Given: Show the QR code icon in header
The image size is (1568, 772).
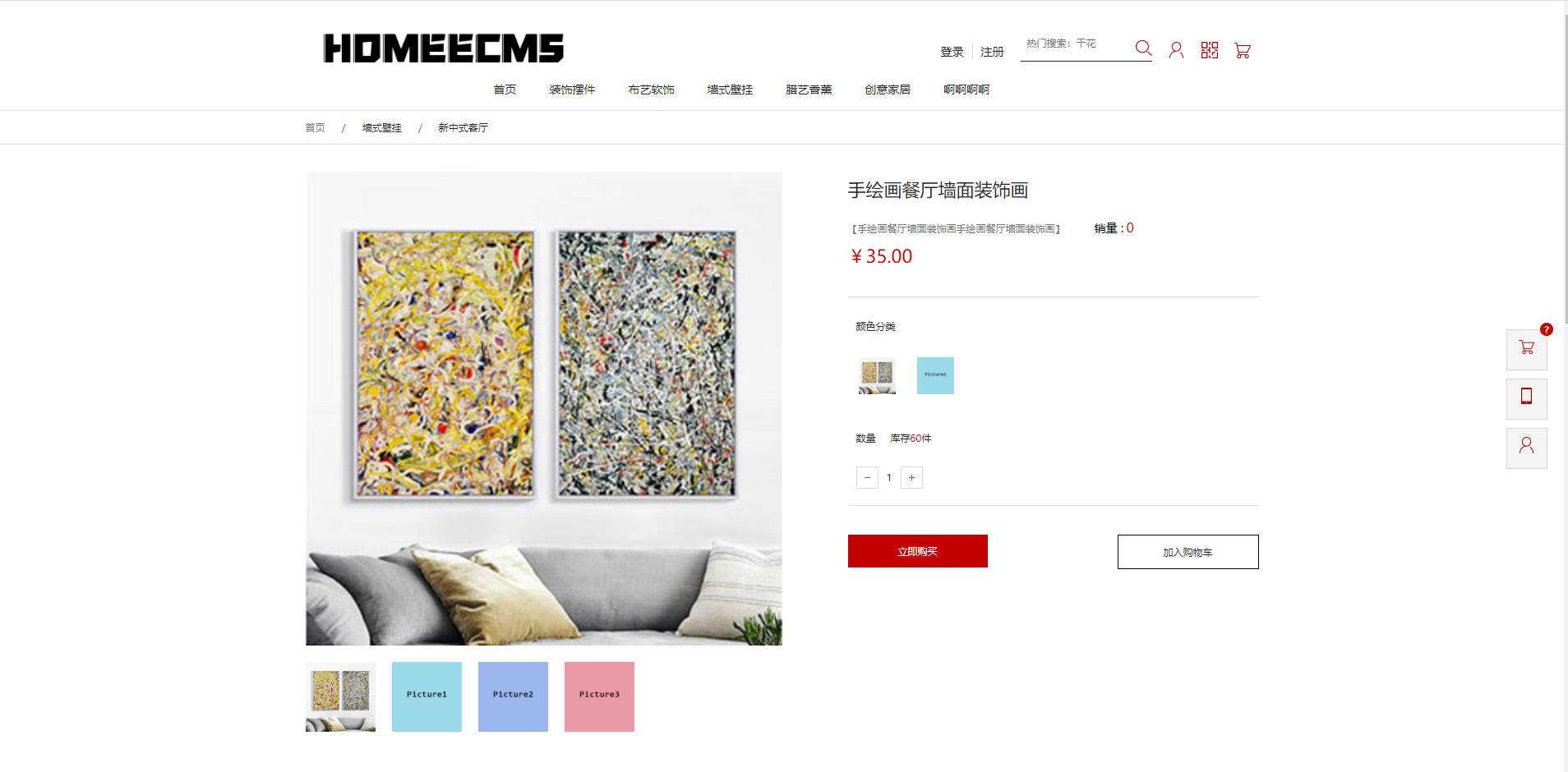Looking at the screenshot, I should tap(1209, 50).
